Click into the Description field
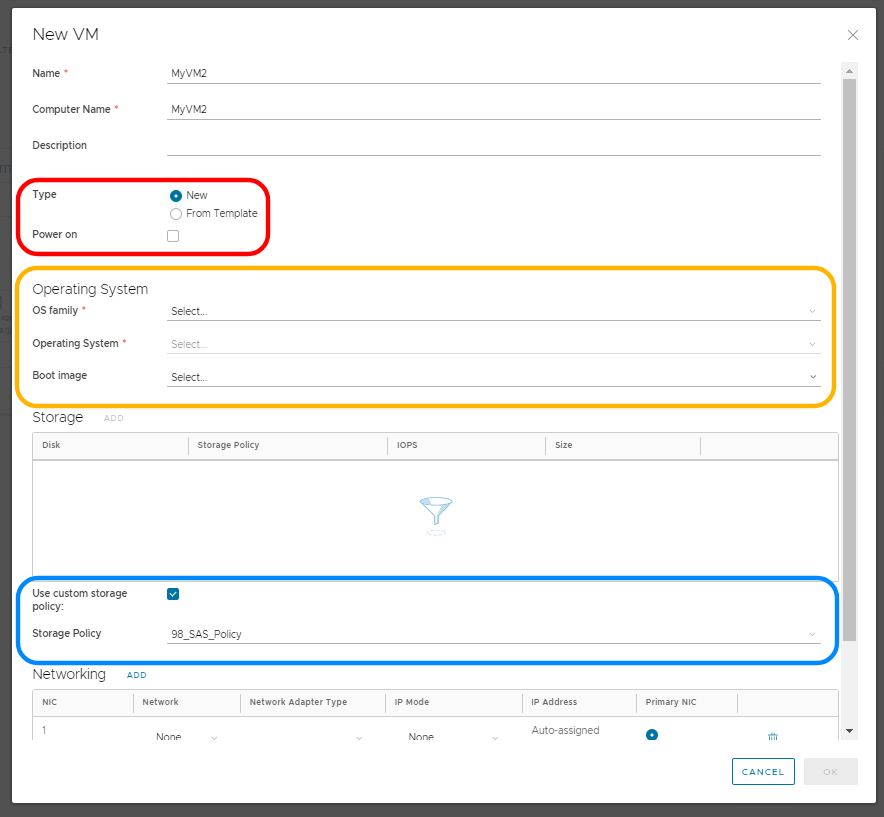 (493, 146)
